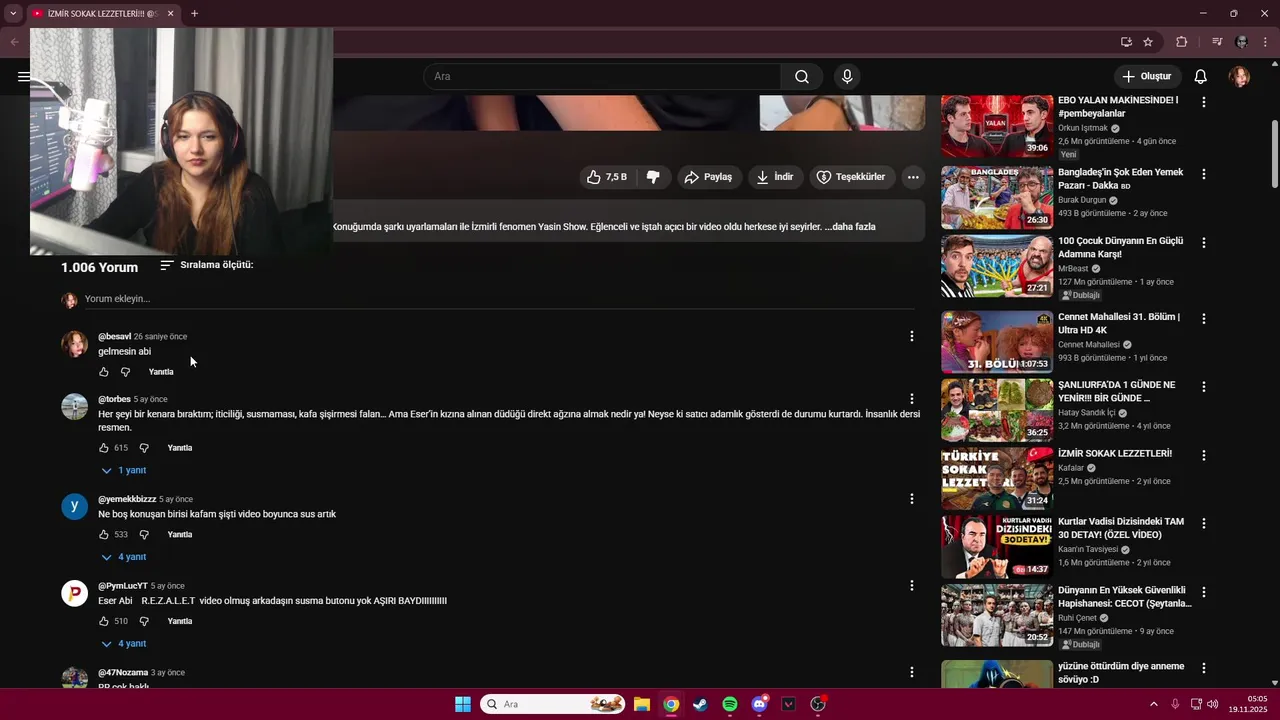This screenshot has height=720, width=1280.
Task: Open Chrome three-dot menu
Action: tap(1265, 42)
